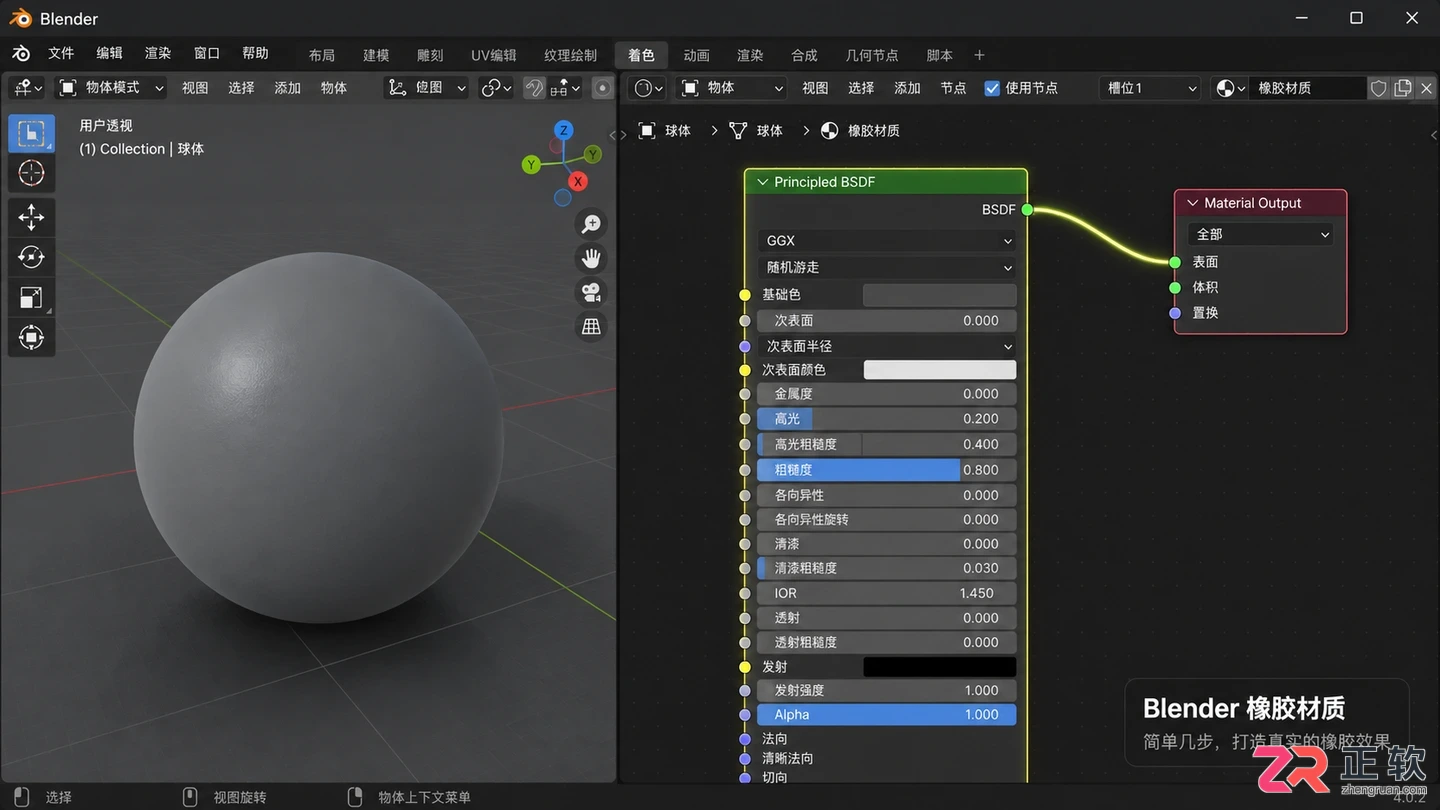Click the 橡胶材质 breadcrumb item

click(x=860, y=131)
